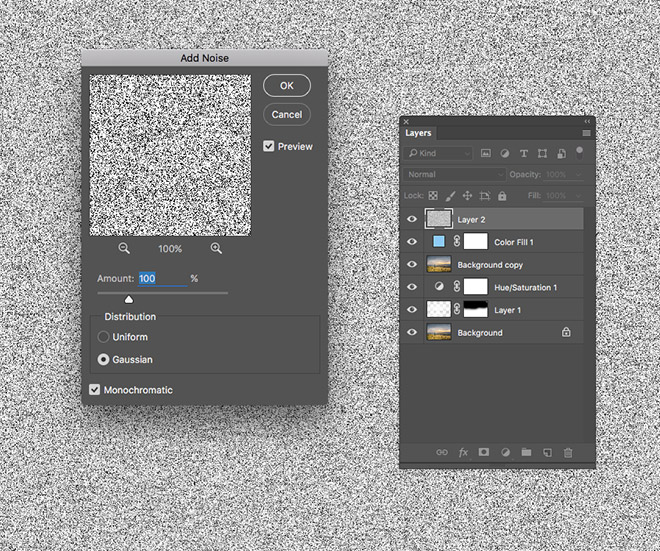Cancel the Add Noise dialog

(287, 114)
